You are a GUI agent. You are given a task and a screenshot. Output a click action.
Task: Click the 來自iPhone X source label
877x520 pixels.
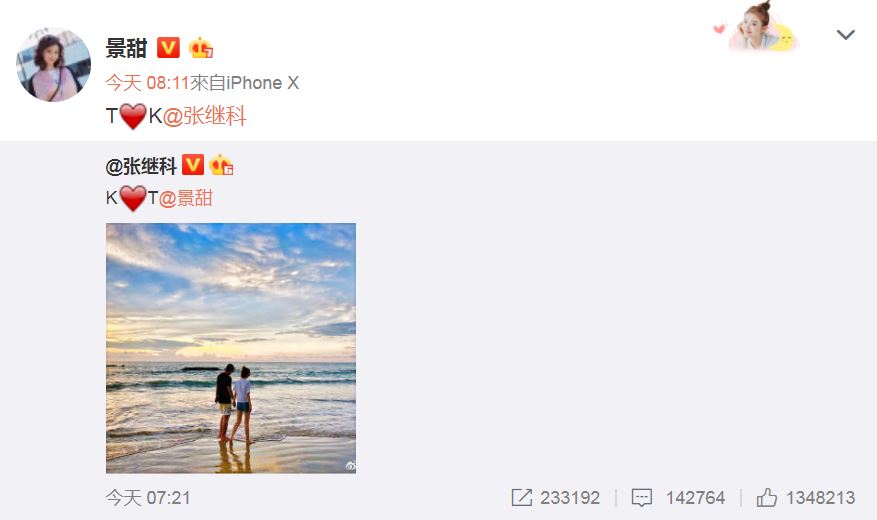click(x=244, y=83)
